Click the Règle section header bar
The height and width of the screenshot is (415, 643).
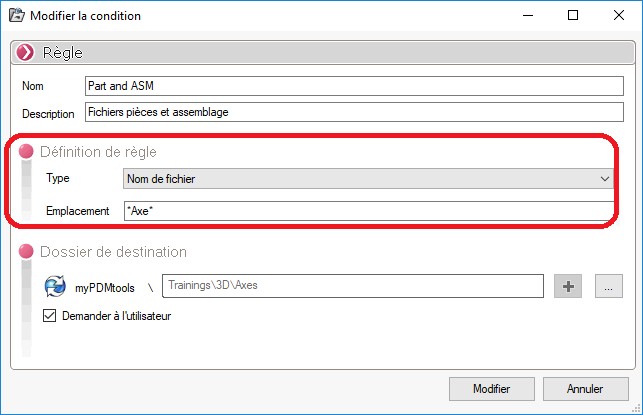click(x=321, y=52)
